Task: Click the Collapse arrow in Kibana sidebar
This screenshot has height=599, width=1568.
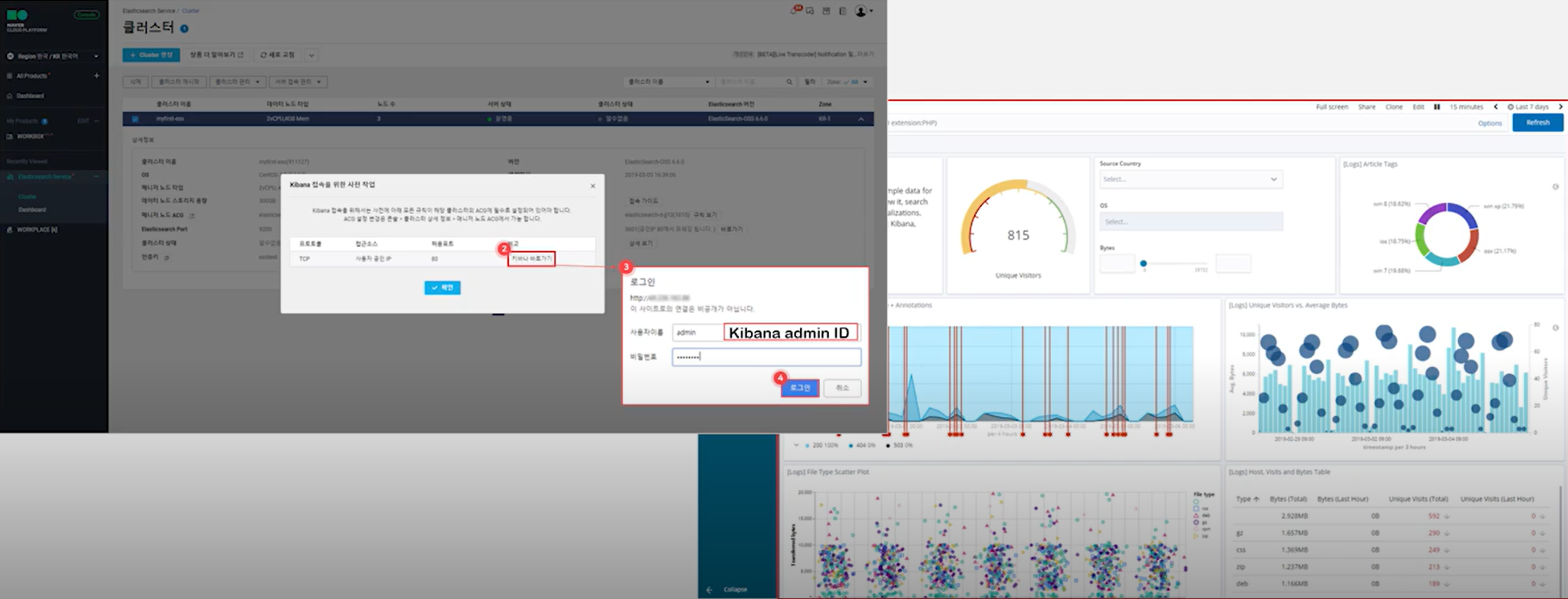Action: coord(709,589)
